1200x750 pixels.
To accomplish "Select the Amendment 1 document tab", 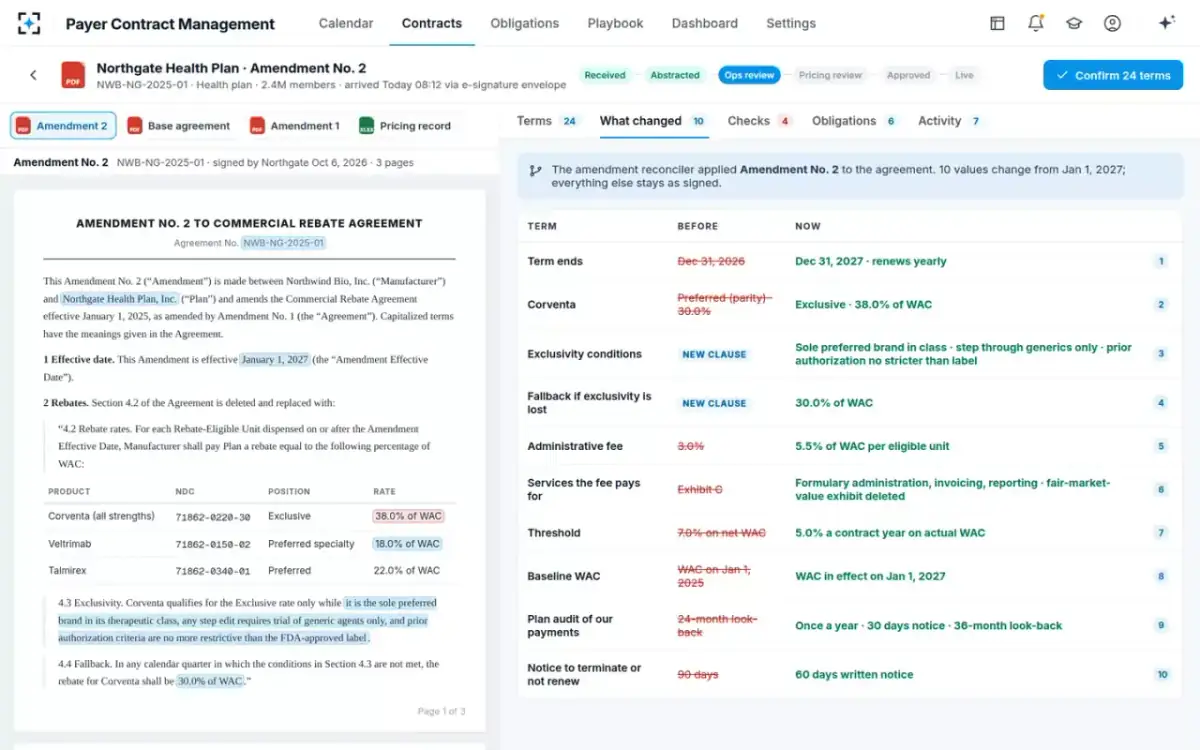I will click(296, 126).
